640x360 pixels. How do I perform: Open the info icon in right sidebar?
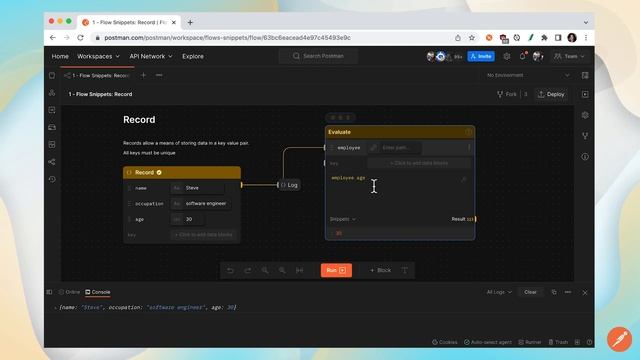(x=585, y=157)
